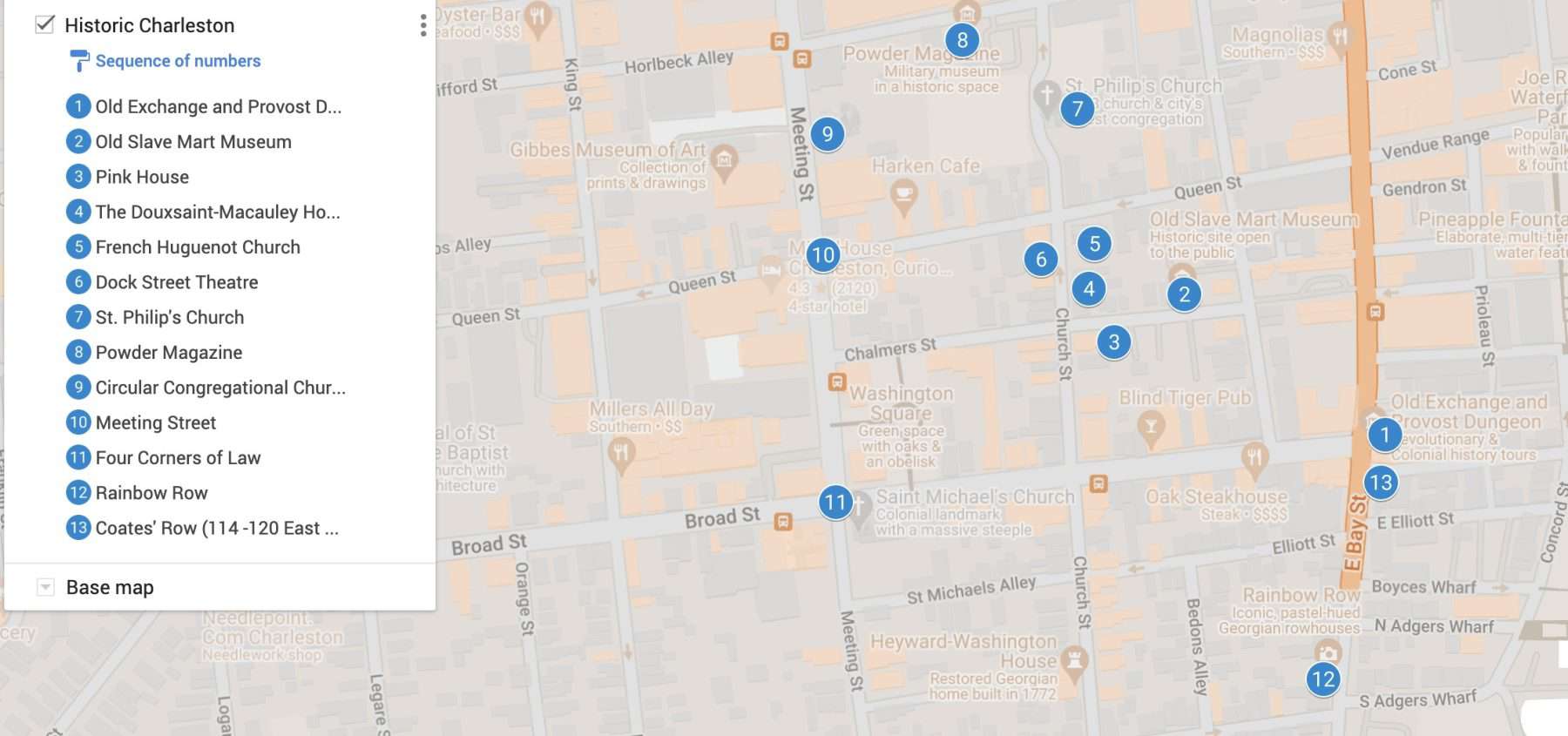The width and height of the screenshot is (1568, 736).
Task: Click map marker number 11
Action: [x=835, y=503]
